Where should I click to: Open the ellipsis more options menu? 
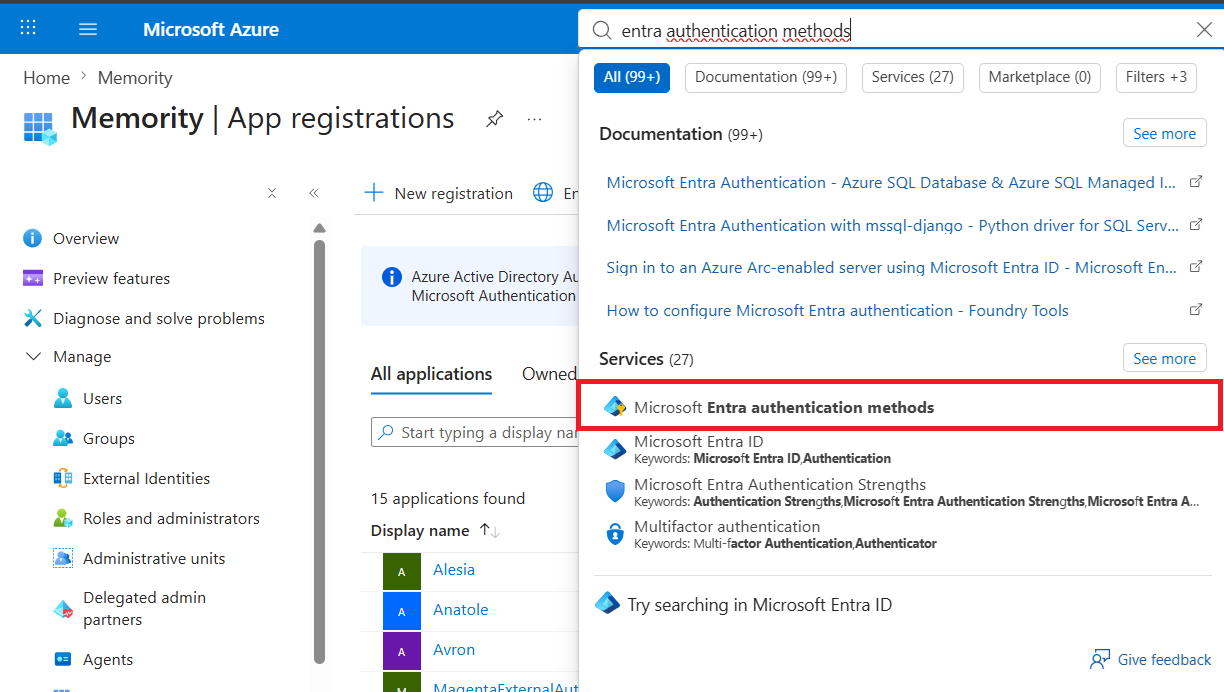(x=535, y=119)
